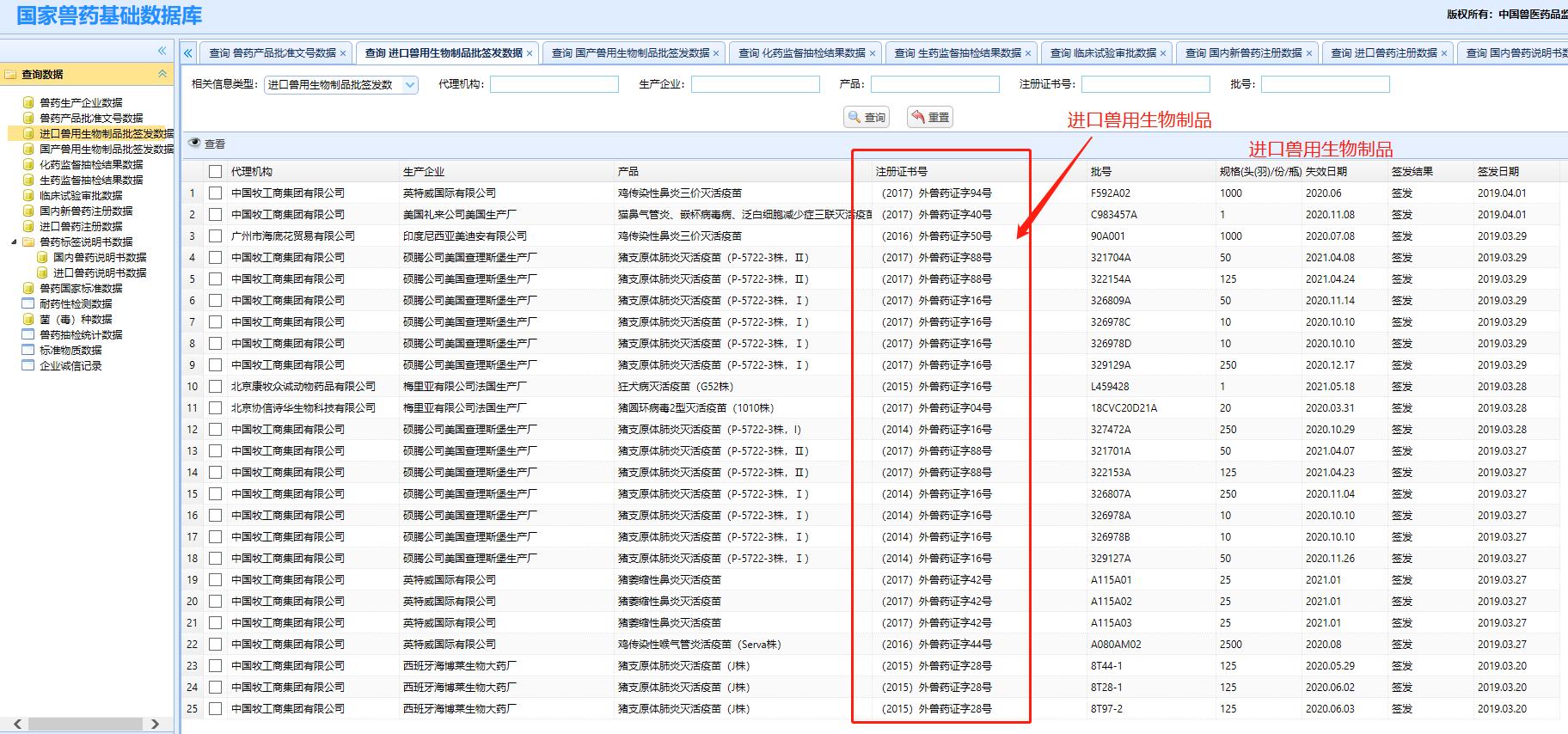1568x734 pixels.
Task: Click the 生药监督抽检结果数据 tree icon
Action: (28, 180)
